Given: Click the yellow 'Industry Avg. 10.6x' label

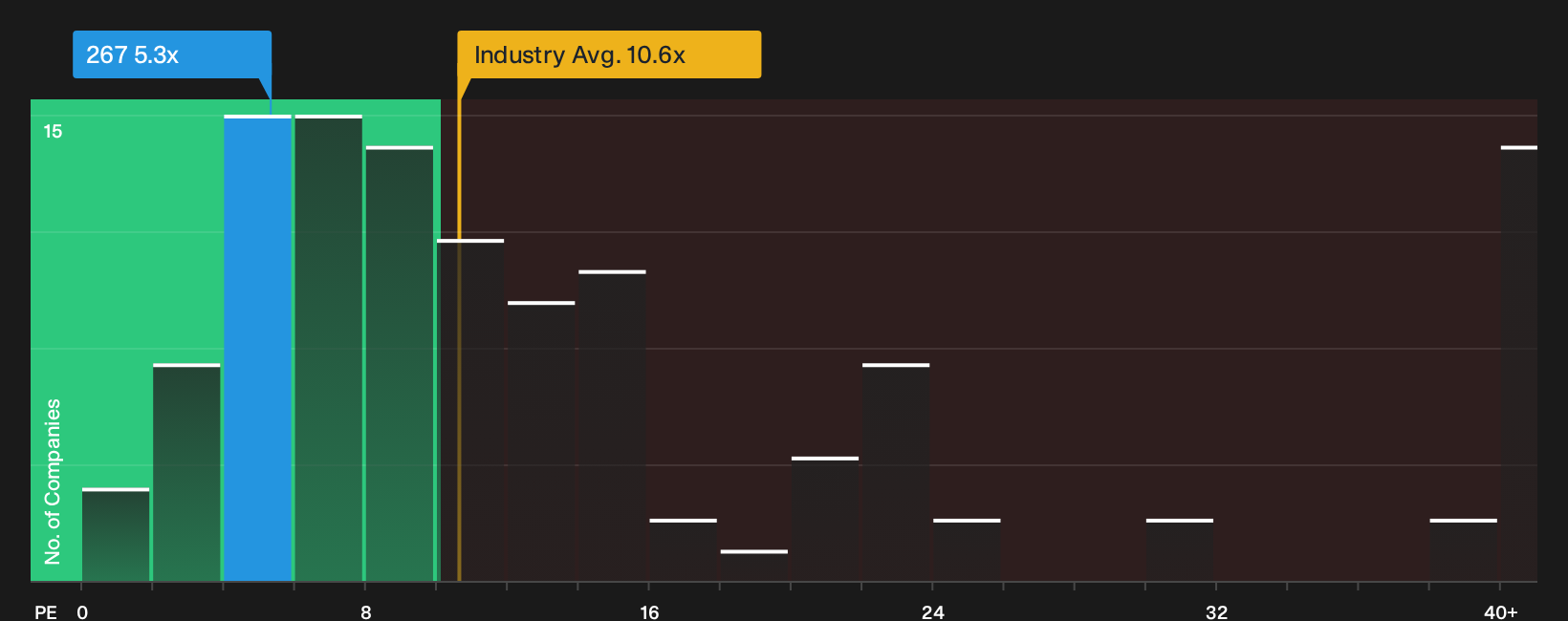Looking at the screenshot, I should click(609, 54).
